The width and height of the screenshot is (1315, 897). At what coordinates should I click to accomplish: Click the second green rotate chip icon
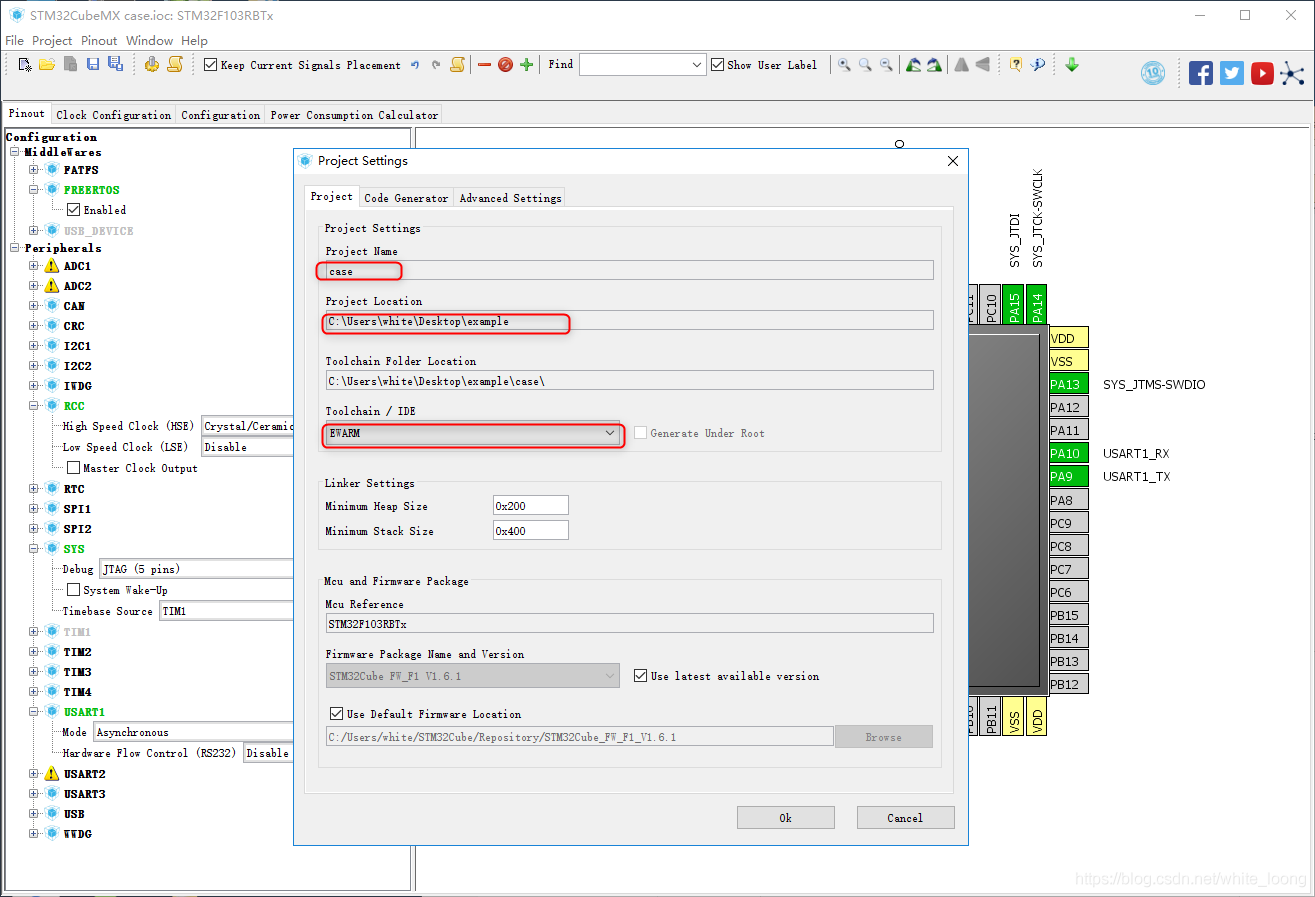pyautogui.click(x=934, y=65)
